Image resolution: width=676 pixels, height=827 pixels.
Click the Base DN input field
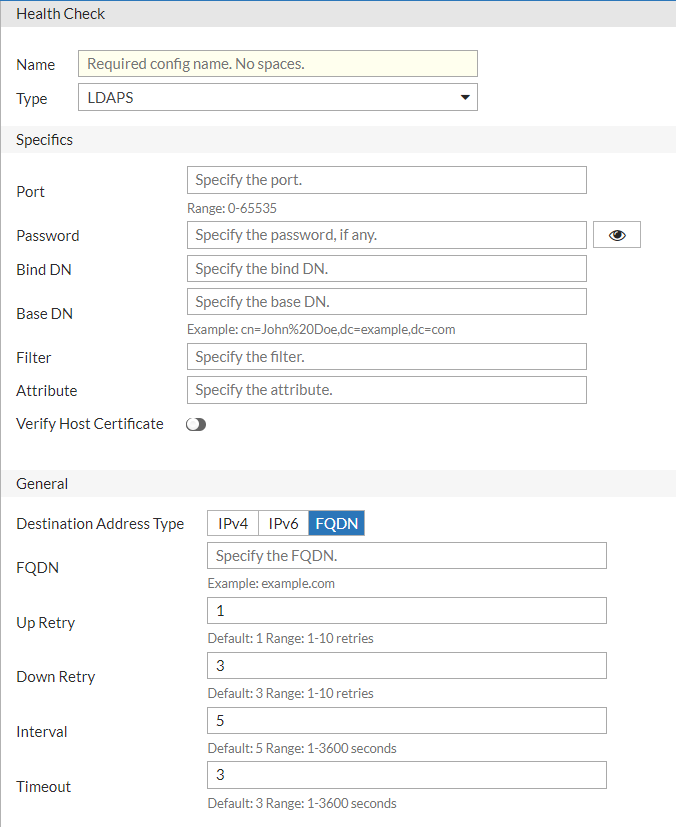[x=387, y=302]
